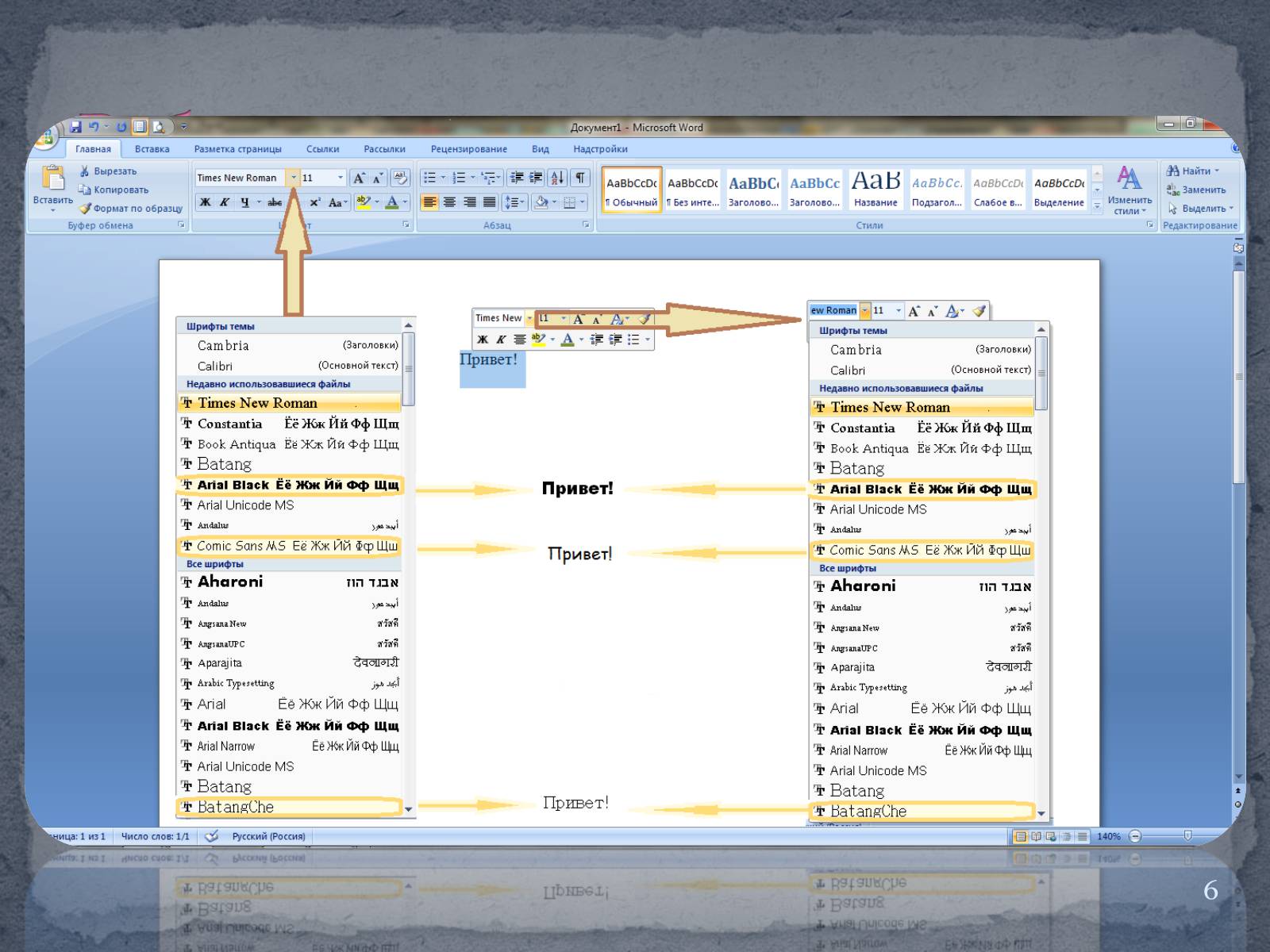
Task: Click the Заменить button
Action: click(x=1196, y=190)
